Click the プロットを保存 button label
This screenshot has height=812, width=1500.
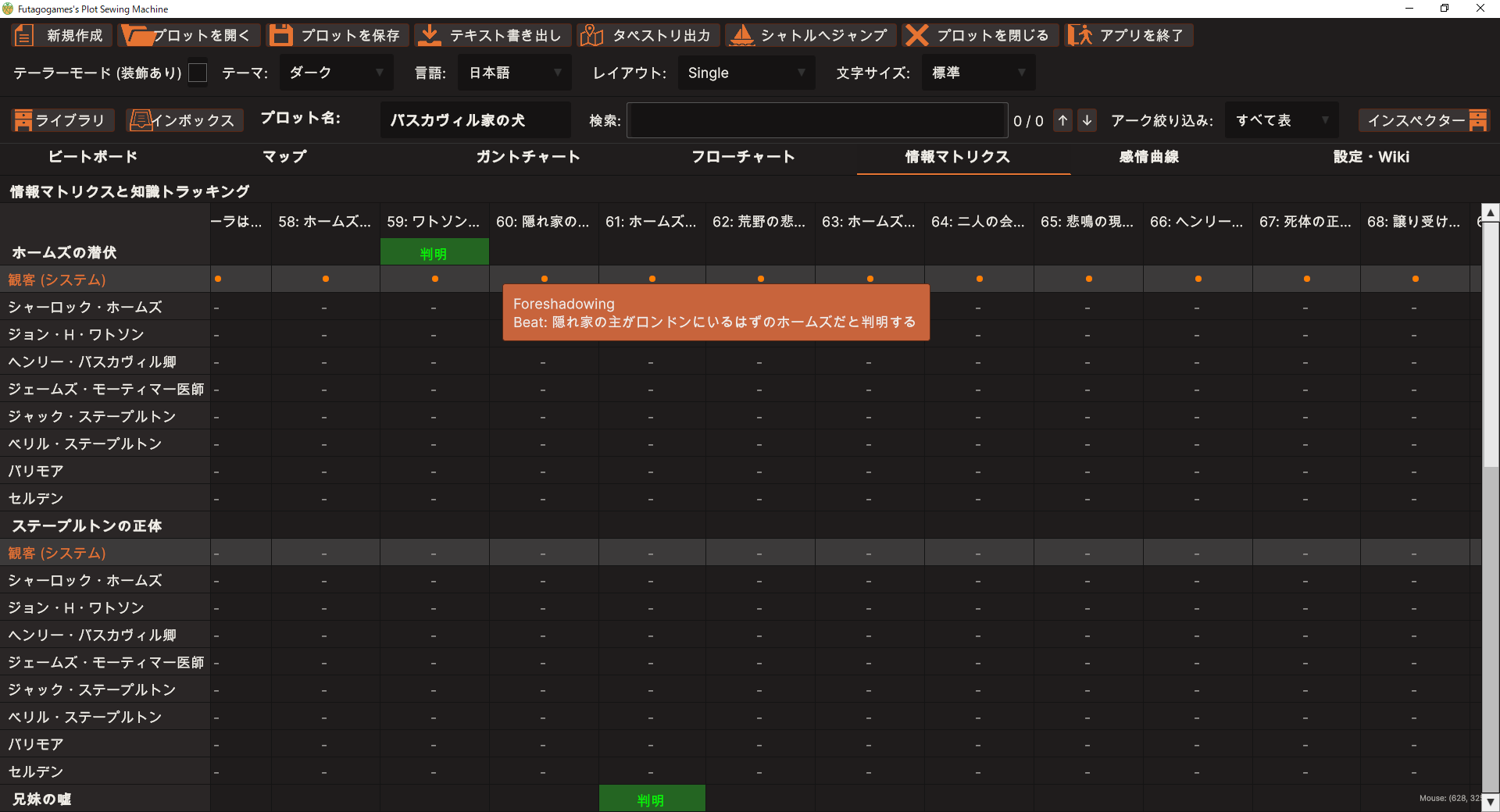[x=351, y=36]
